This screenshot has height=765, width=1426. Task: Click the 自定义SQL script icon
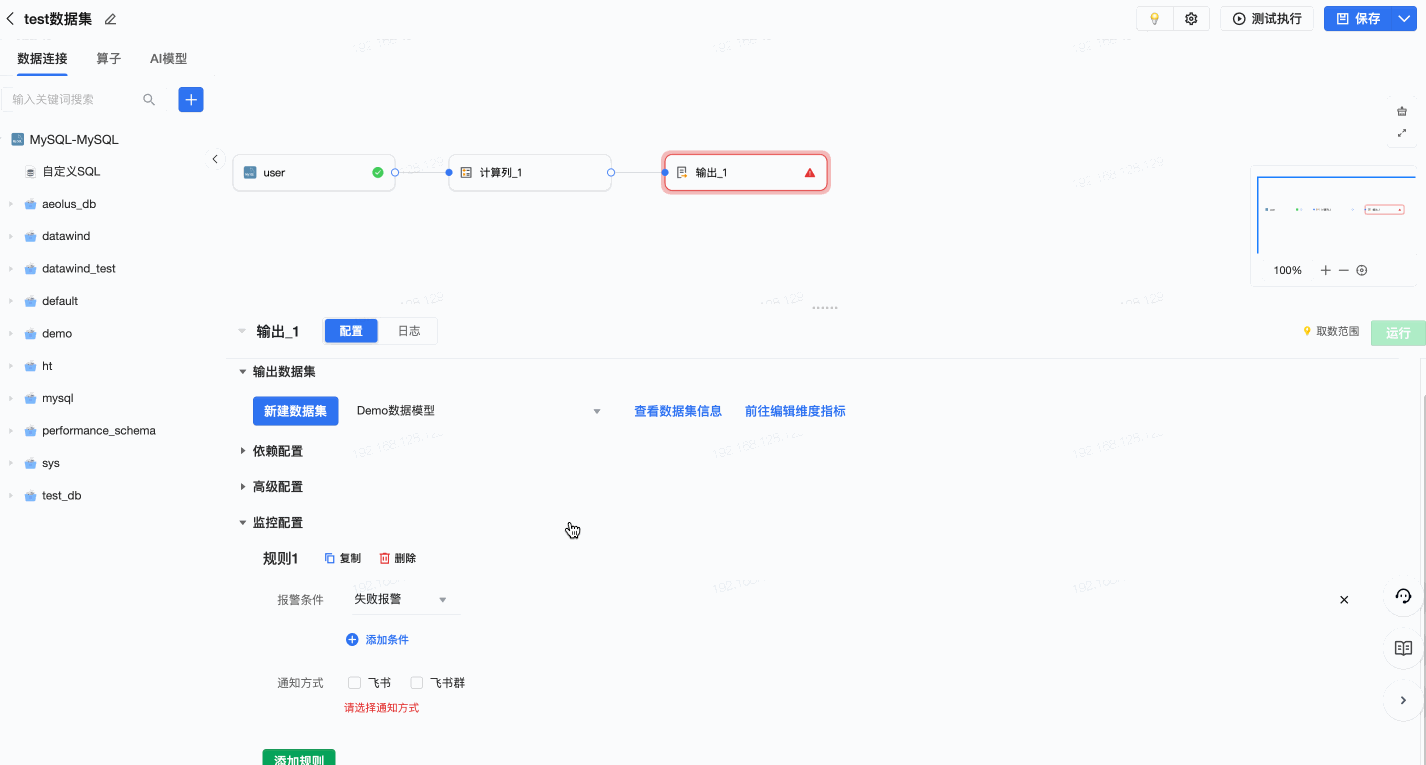30,172
